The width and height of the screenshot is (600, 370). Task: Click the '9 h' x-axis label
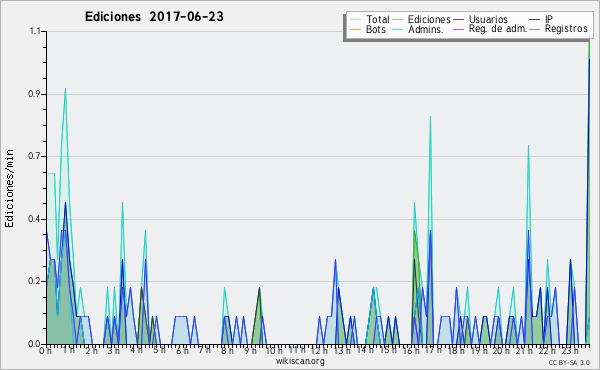coord(250,351)
